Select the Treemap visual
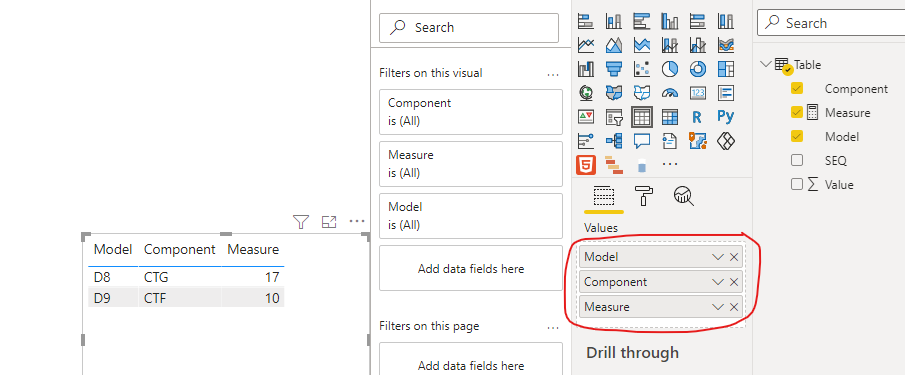Image resolution: width=905 pixels, height=375 pixels. tap(726, 69)
